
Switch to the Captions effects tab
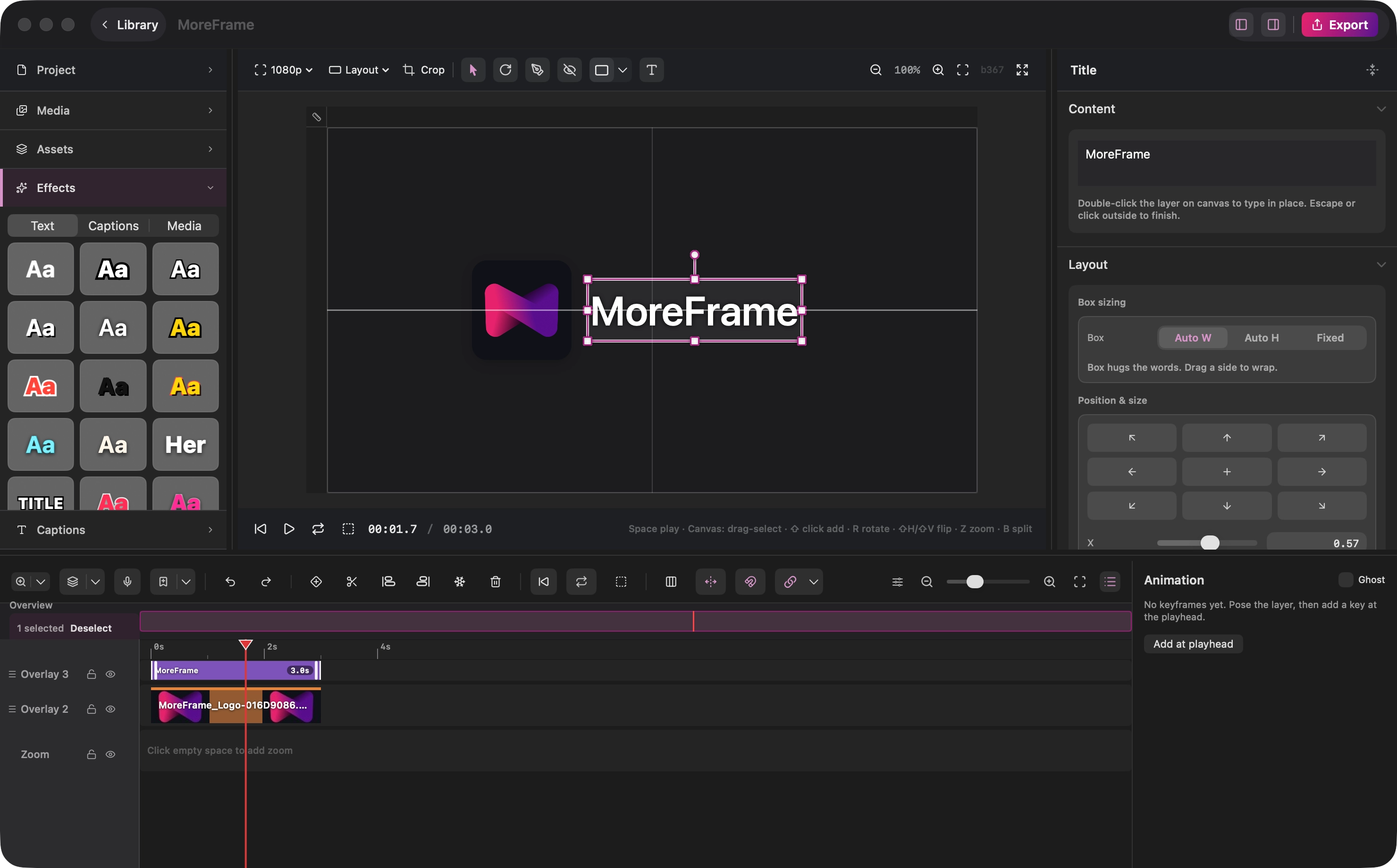pos(113,225)
